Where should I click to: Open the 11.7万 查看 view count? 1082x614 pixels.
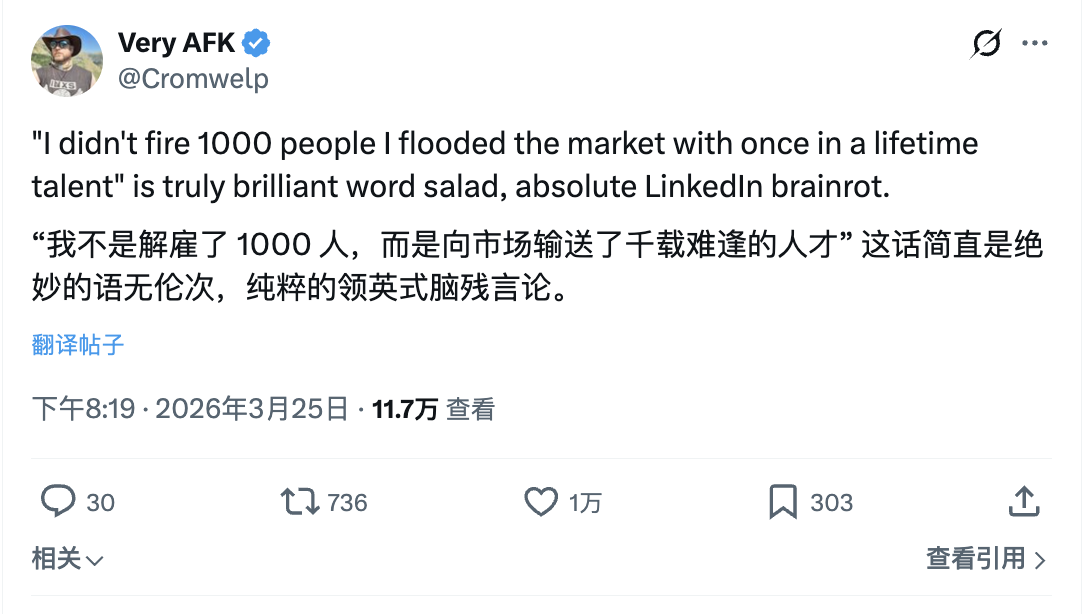(434, 409)
